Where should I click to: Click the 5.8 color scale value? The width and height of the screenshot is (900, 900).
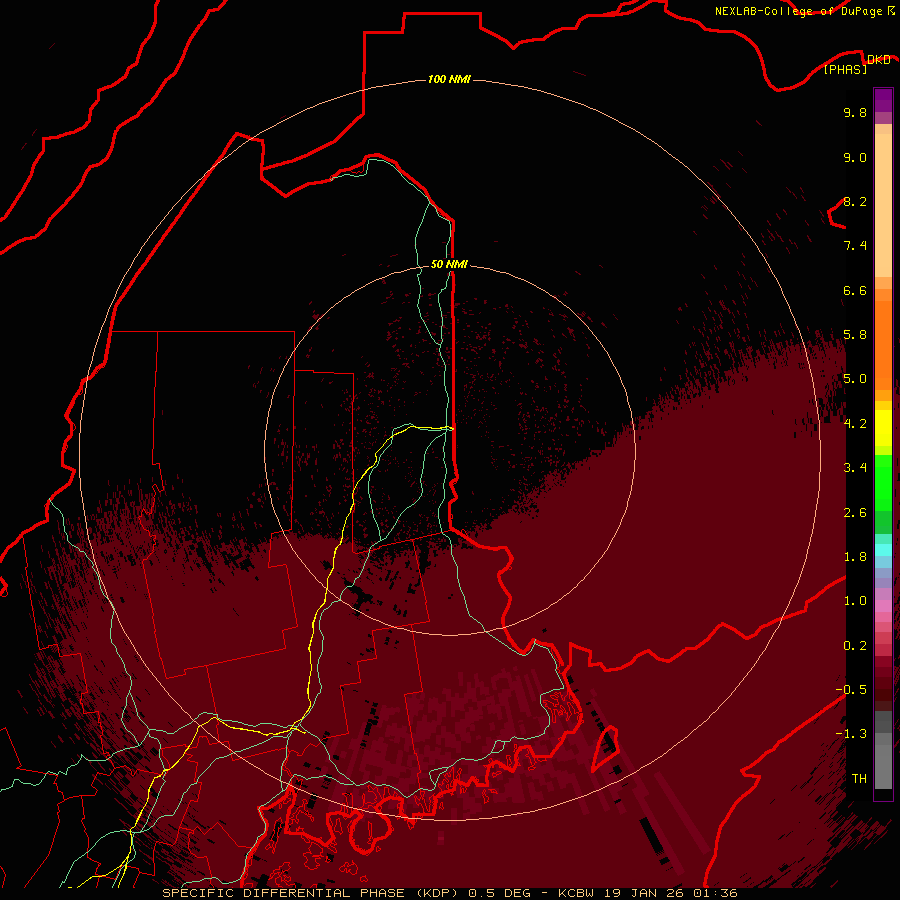855,335
